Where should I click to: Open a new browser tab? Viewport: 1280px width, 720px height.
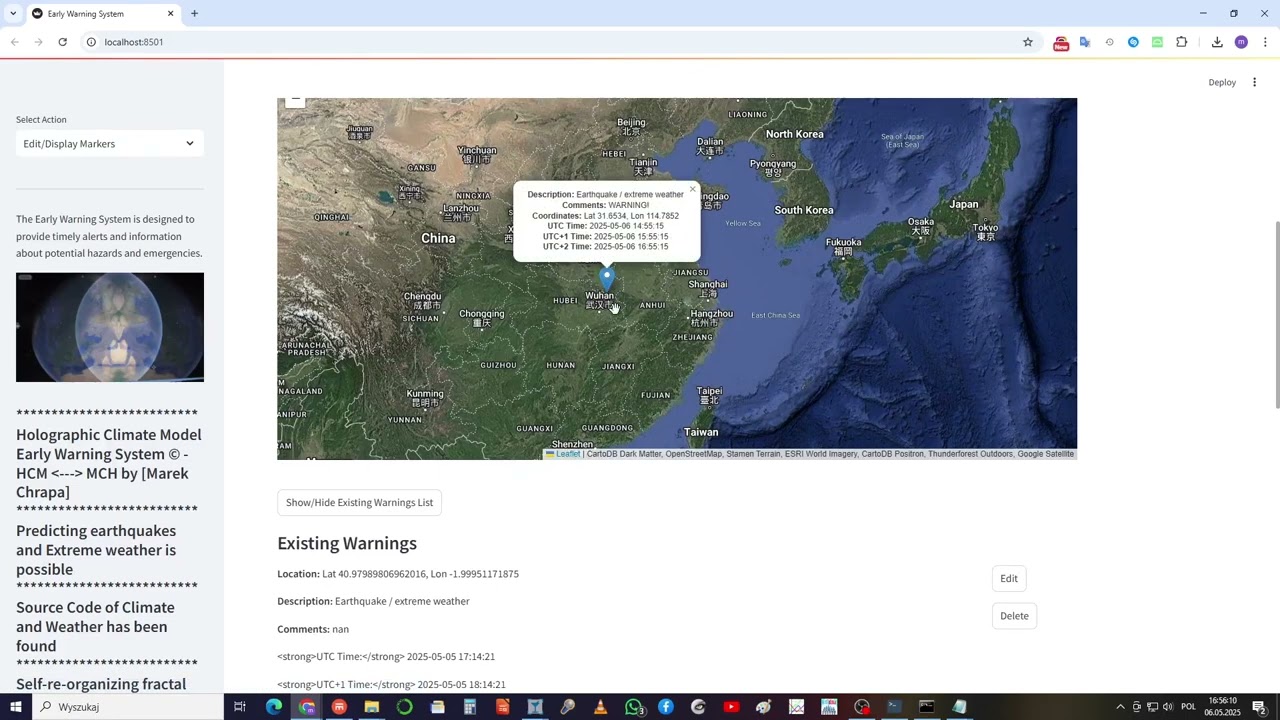194,13
